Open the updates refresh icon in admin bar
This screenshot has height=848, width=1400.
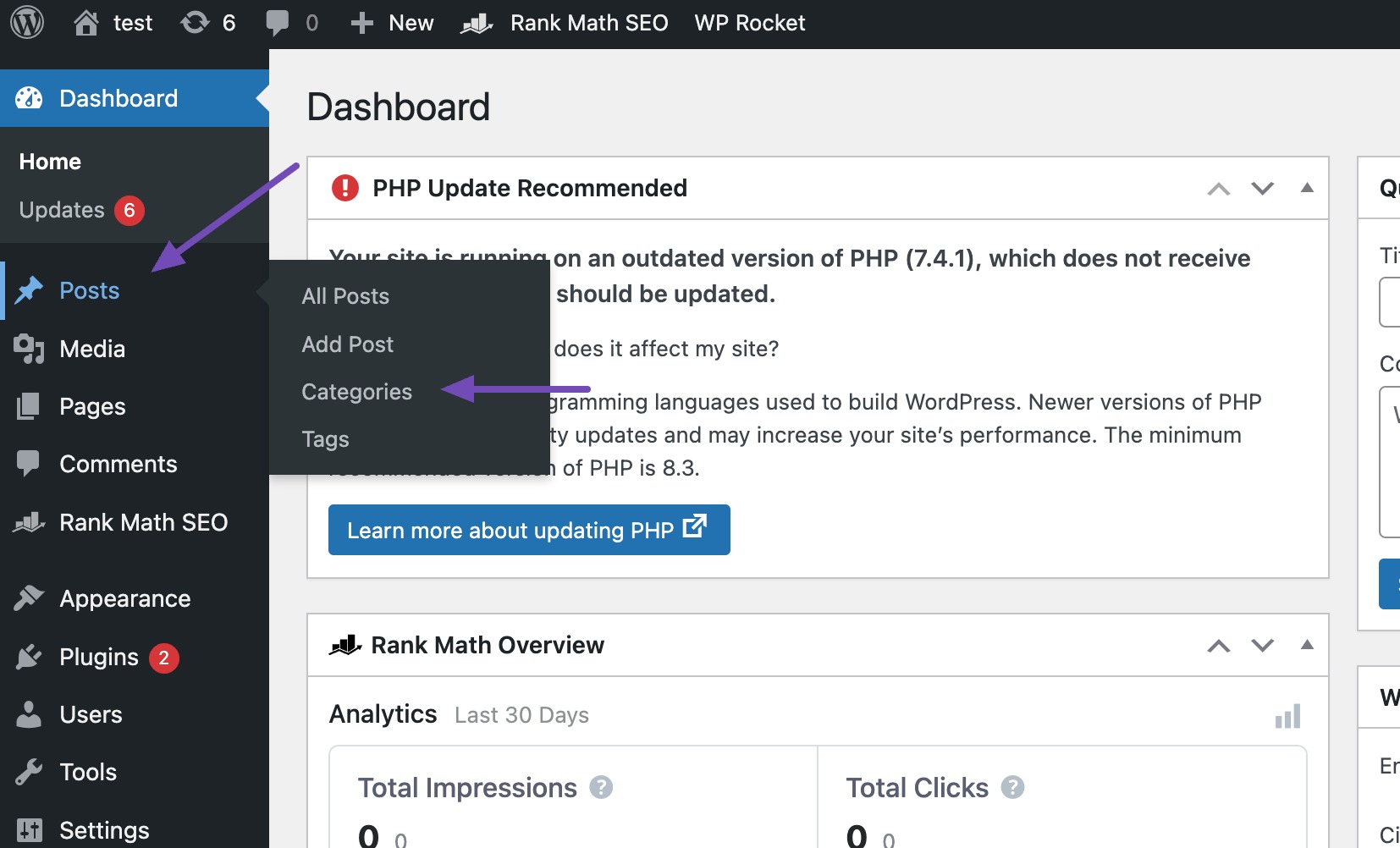195,23
